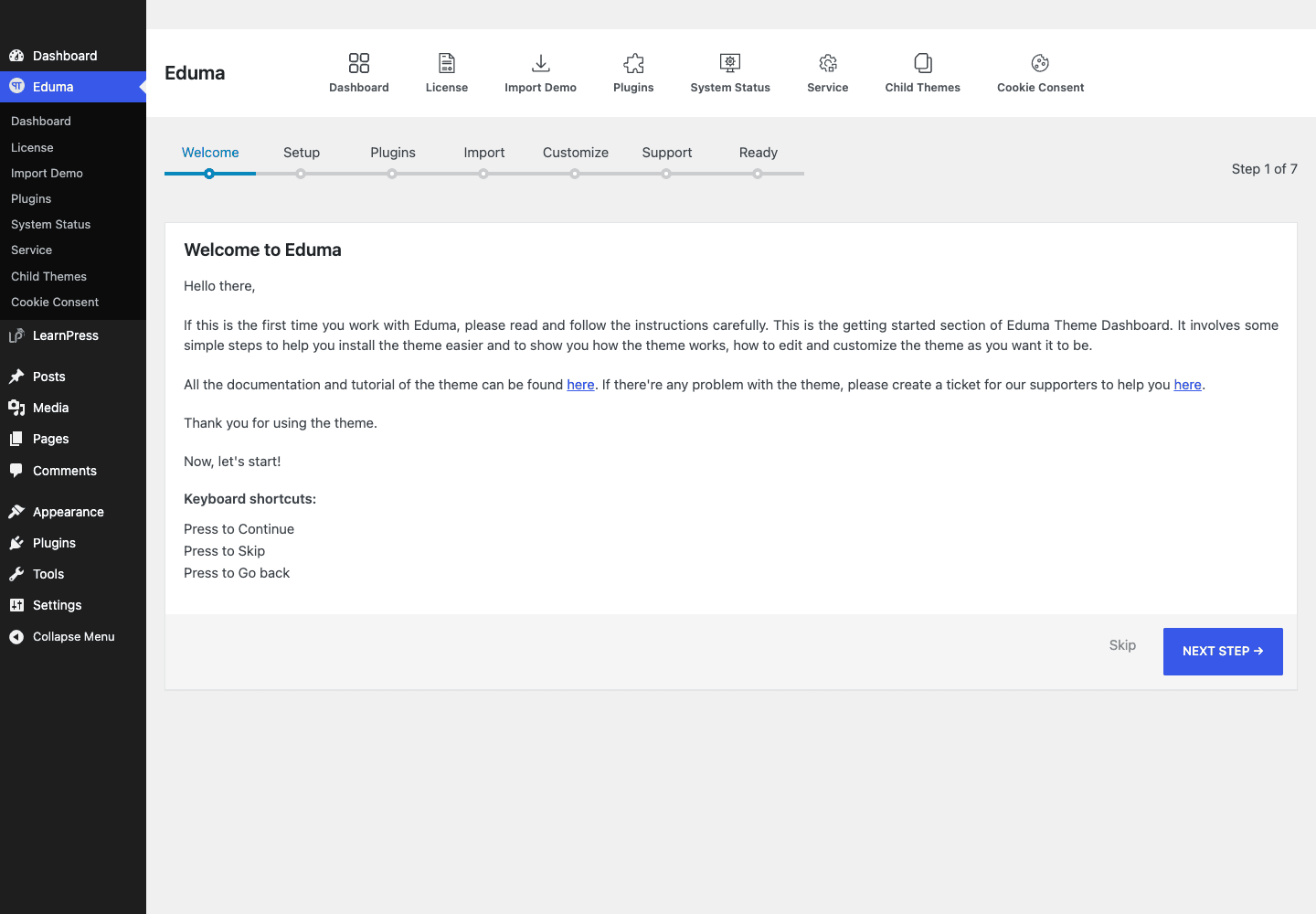Screen dimensions: 1316x914
Task: Click the Comments bubble icon
Action: click(16, 471)
